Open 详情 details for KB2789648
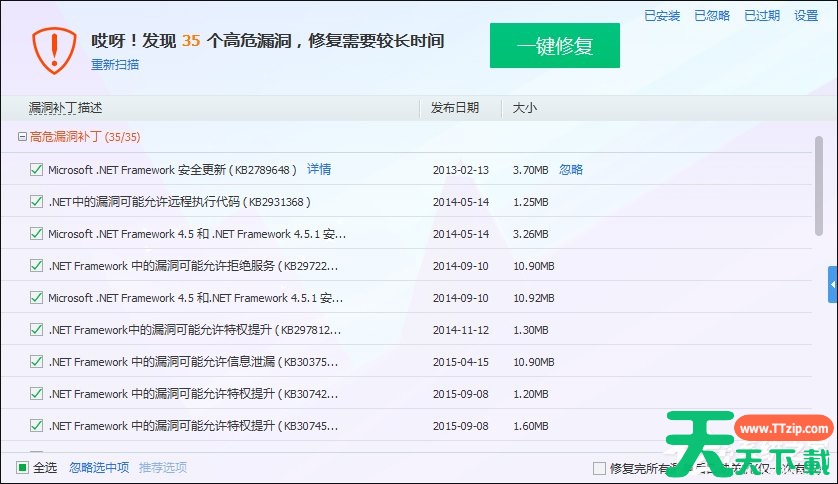 tap(319, 170)
